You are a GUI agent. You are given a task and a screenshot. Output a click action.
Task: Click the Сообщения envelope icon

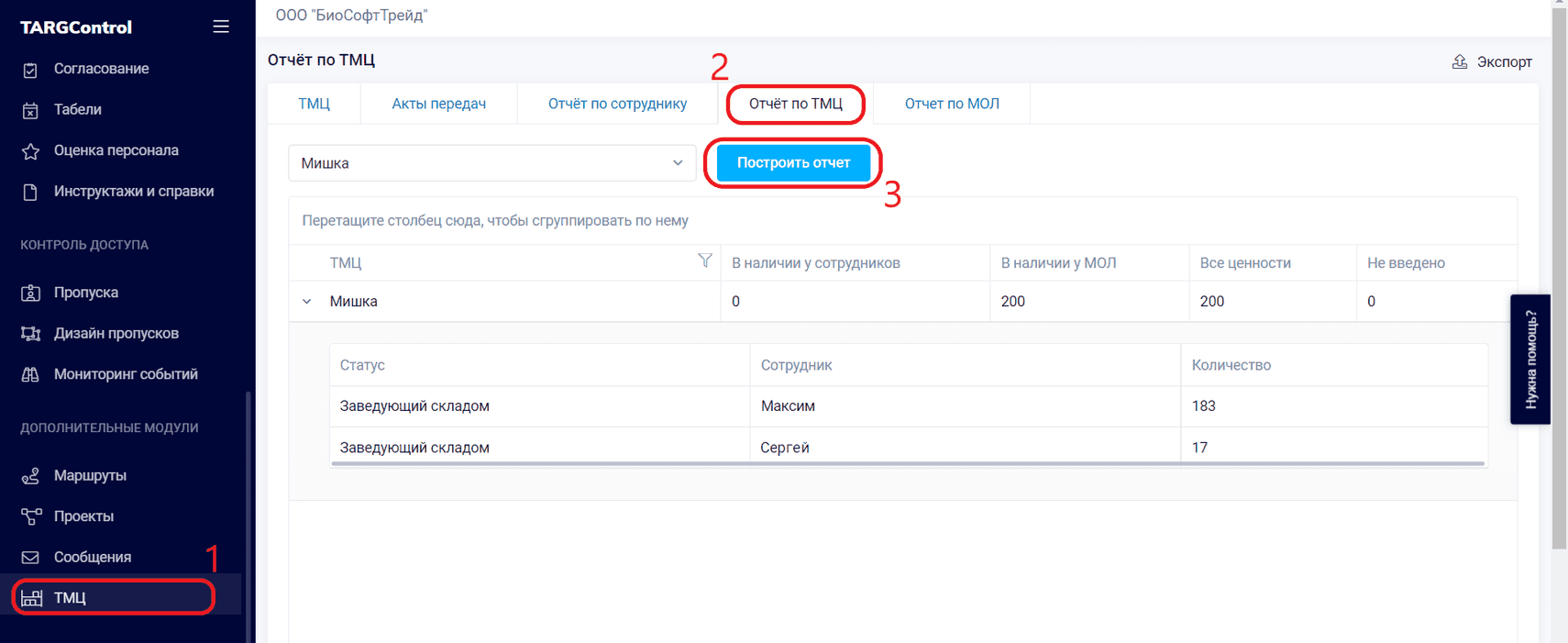[30, 558]
